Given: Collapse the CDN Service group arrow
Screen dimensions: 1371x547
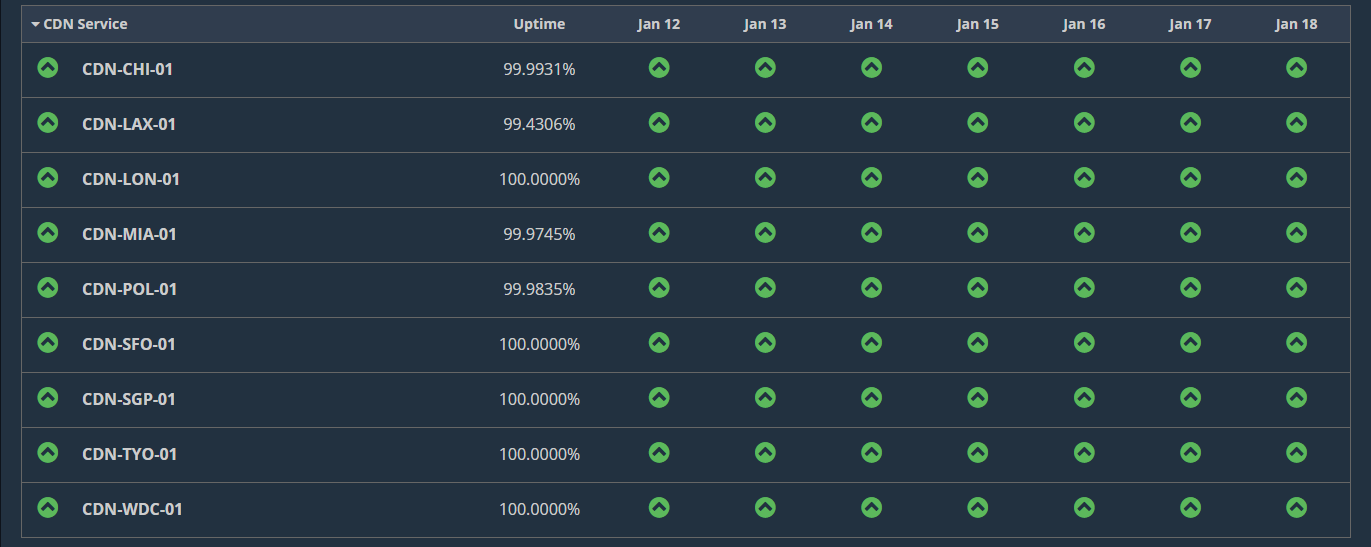Looking at the screenshot, I should click(x=36, y=24).
